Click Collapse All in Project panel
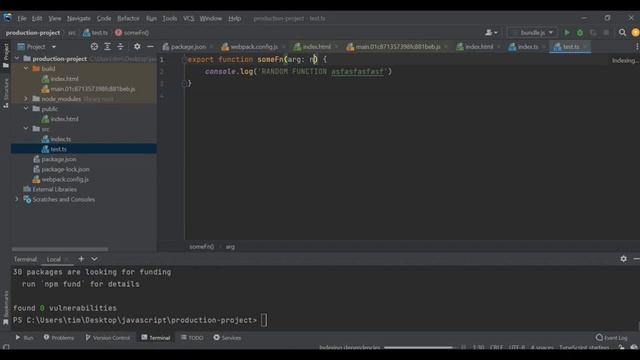640x360 pixels. pyautogui.click(x=120, y=47)
